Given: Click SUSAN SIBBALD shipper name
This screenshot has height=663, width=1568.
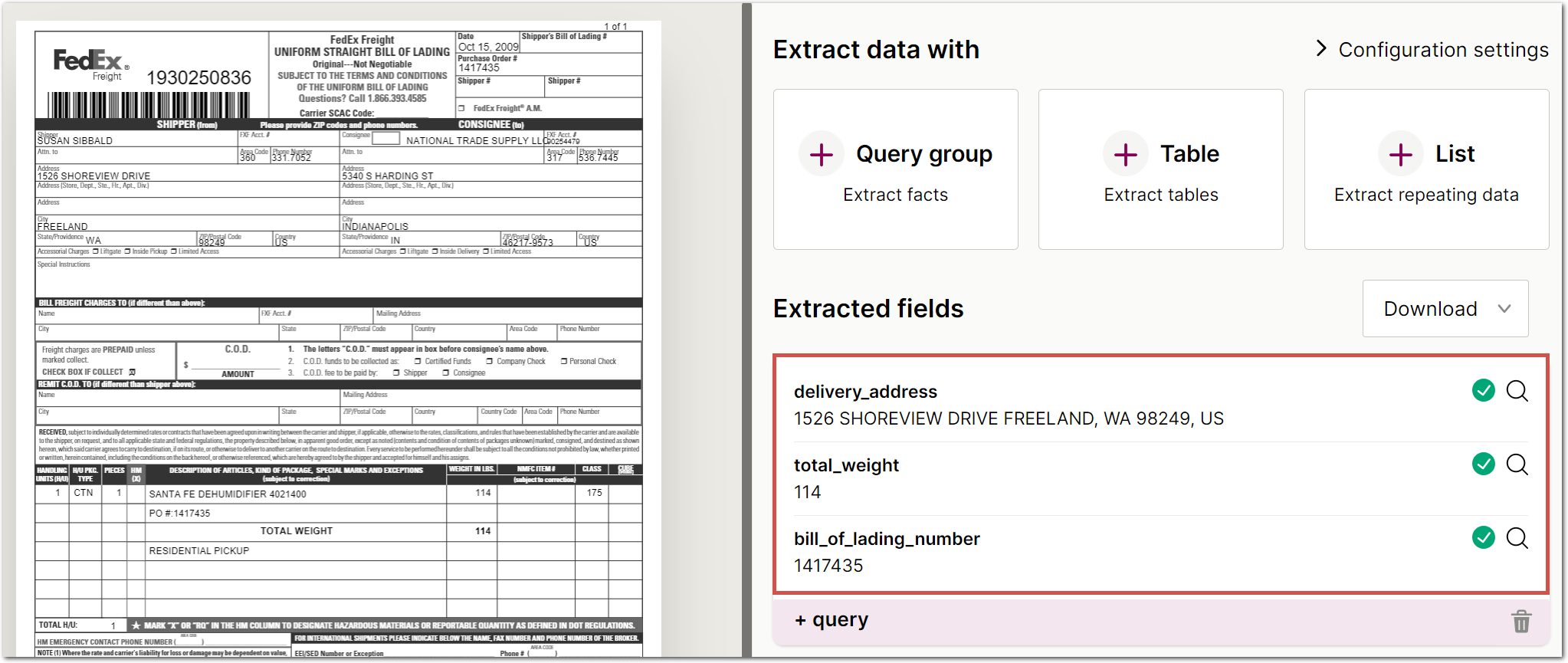Looking at the screenshot, I should point(75,141).
